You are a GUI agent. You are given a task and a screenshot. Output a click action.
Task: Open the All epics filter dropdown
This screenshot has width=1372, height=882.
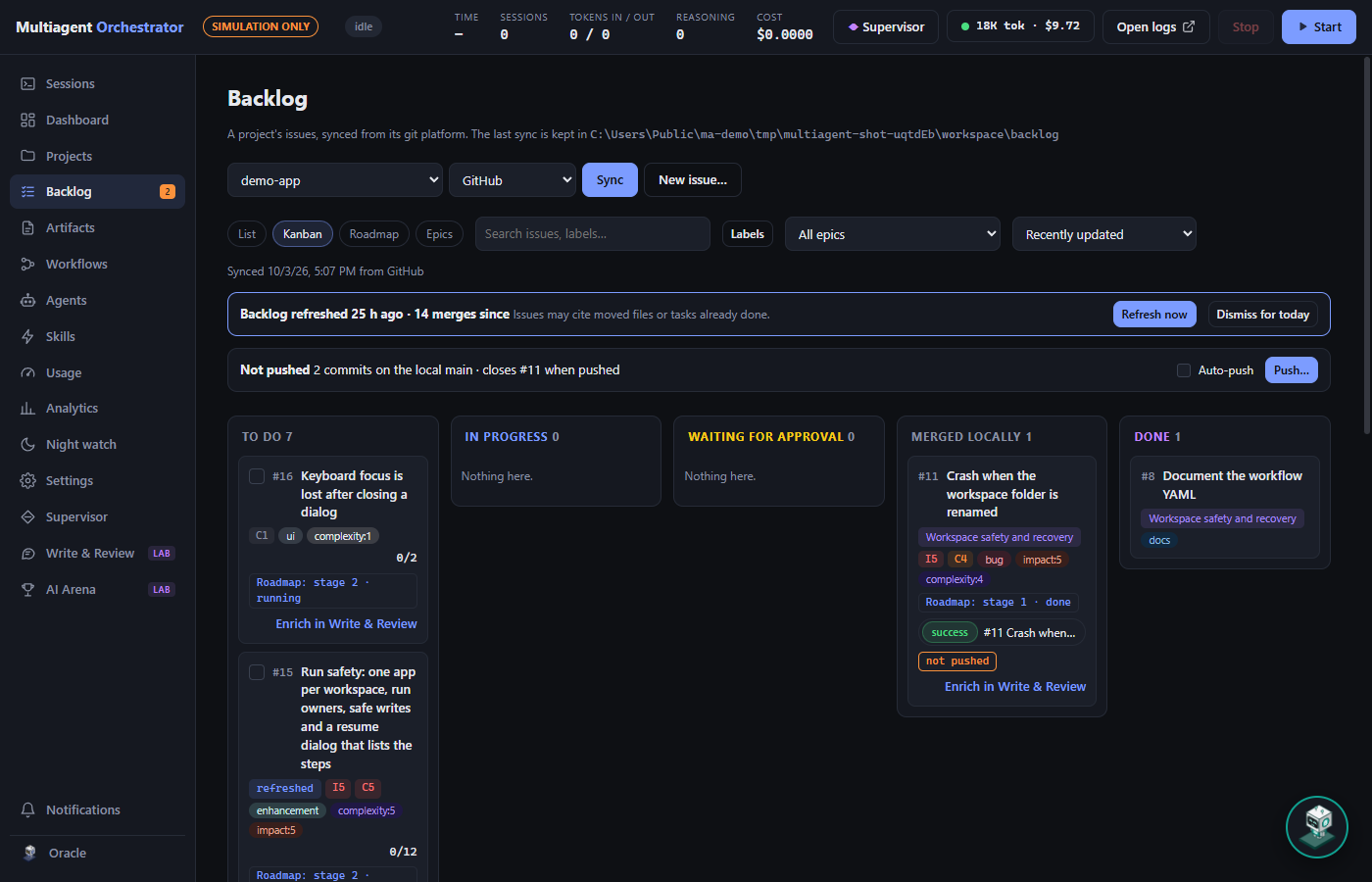click(x=893, y=234)
